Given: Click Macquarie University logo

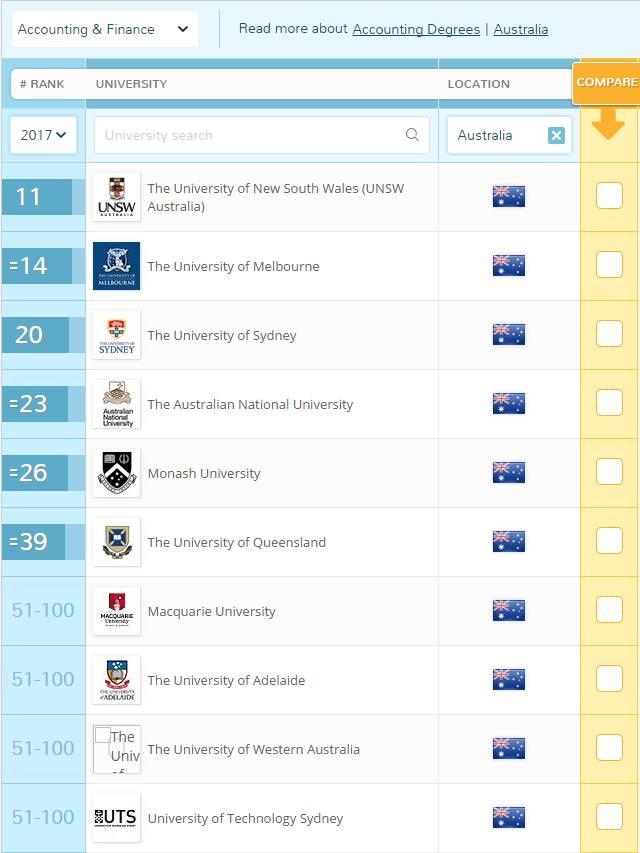Looking at the screenshot, I should 116,611.
